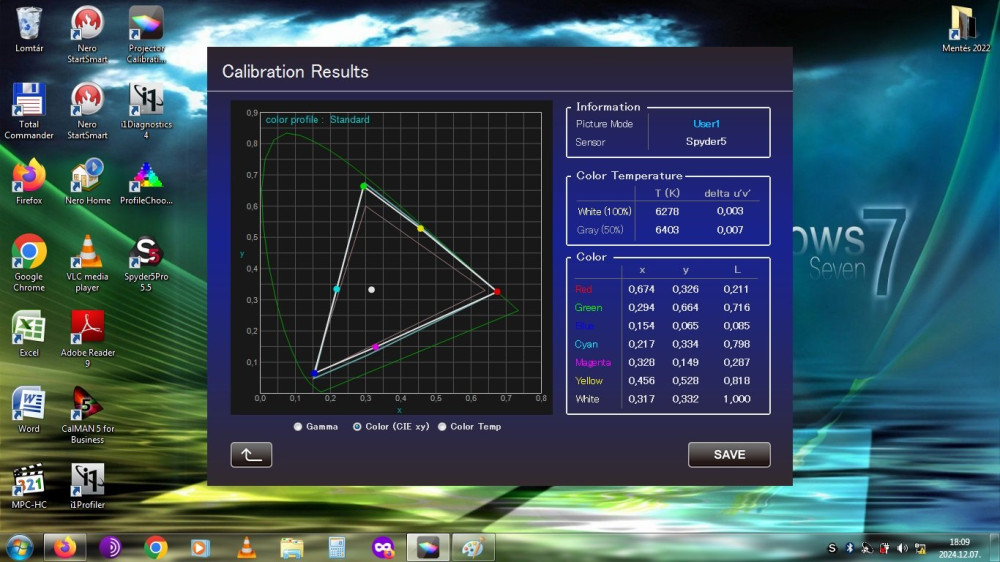Open the Paint palette icon in the taskbar
Image resolution: width=1000 pixels, height=562 pixels.
[473, 547]
